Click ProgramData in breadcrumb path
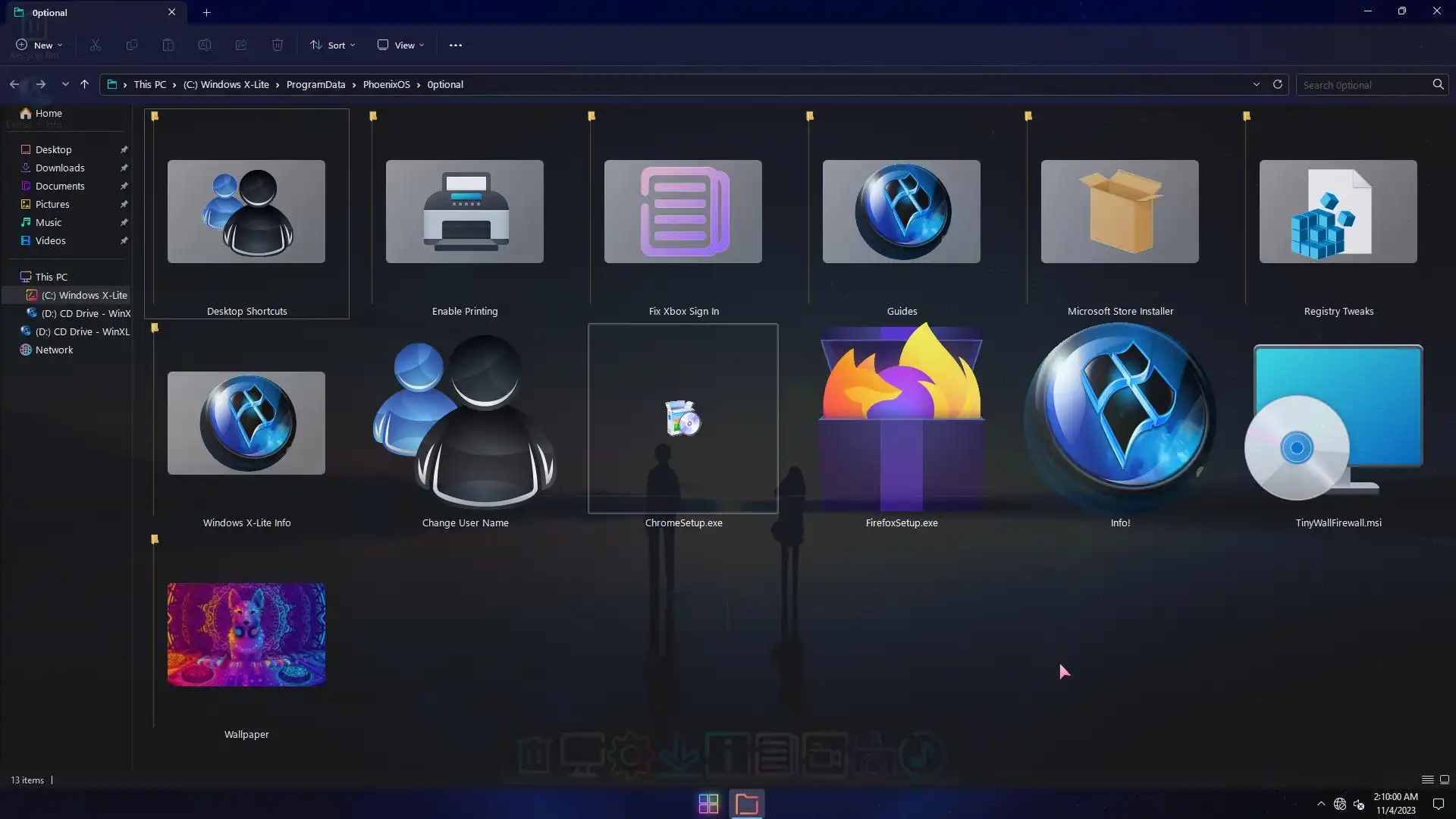 pos(315,84)
